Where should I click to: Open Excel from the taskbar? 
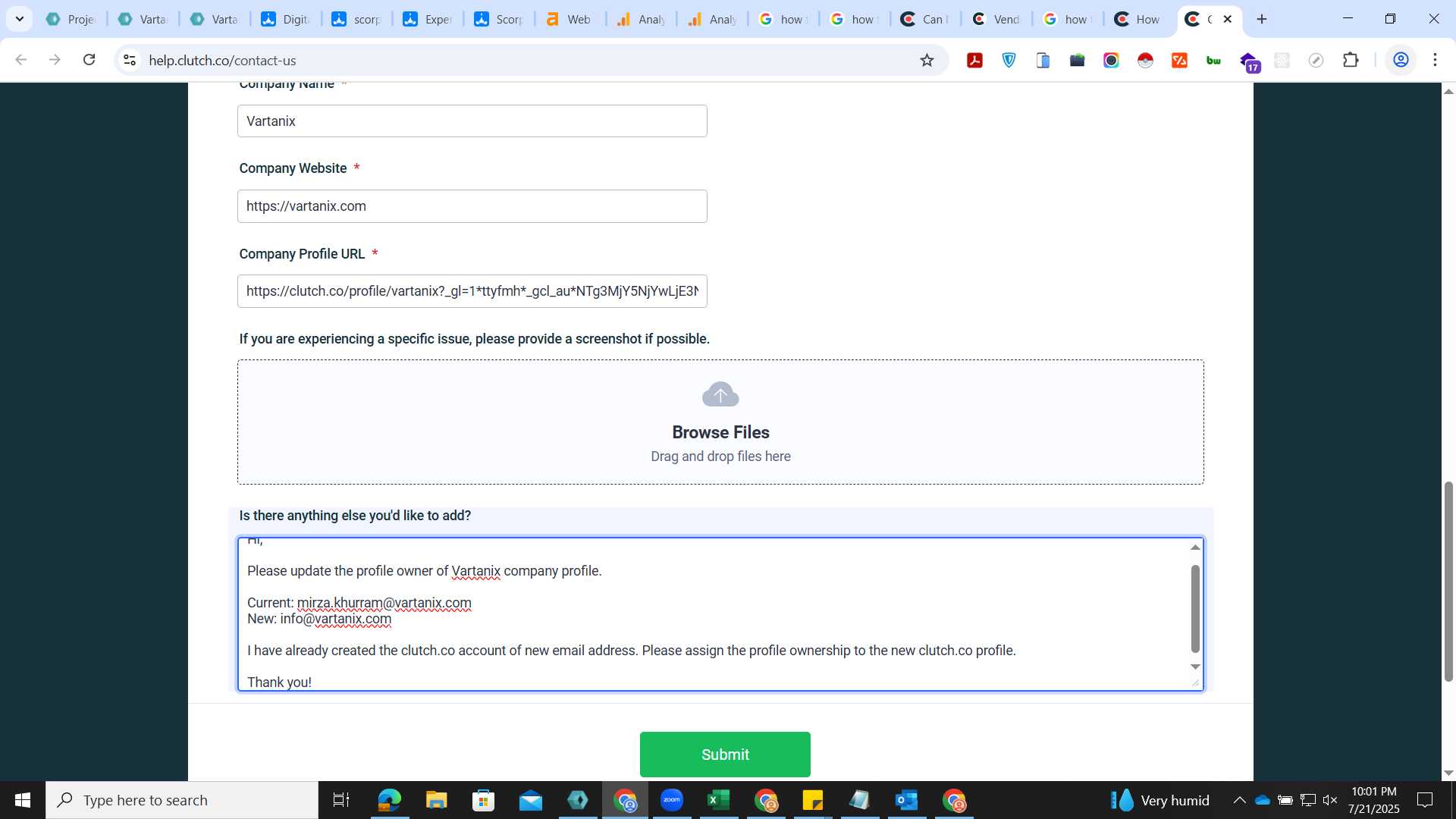pos(718,800)
